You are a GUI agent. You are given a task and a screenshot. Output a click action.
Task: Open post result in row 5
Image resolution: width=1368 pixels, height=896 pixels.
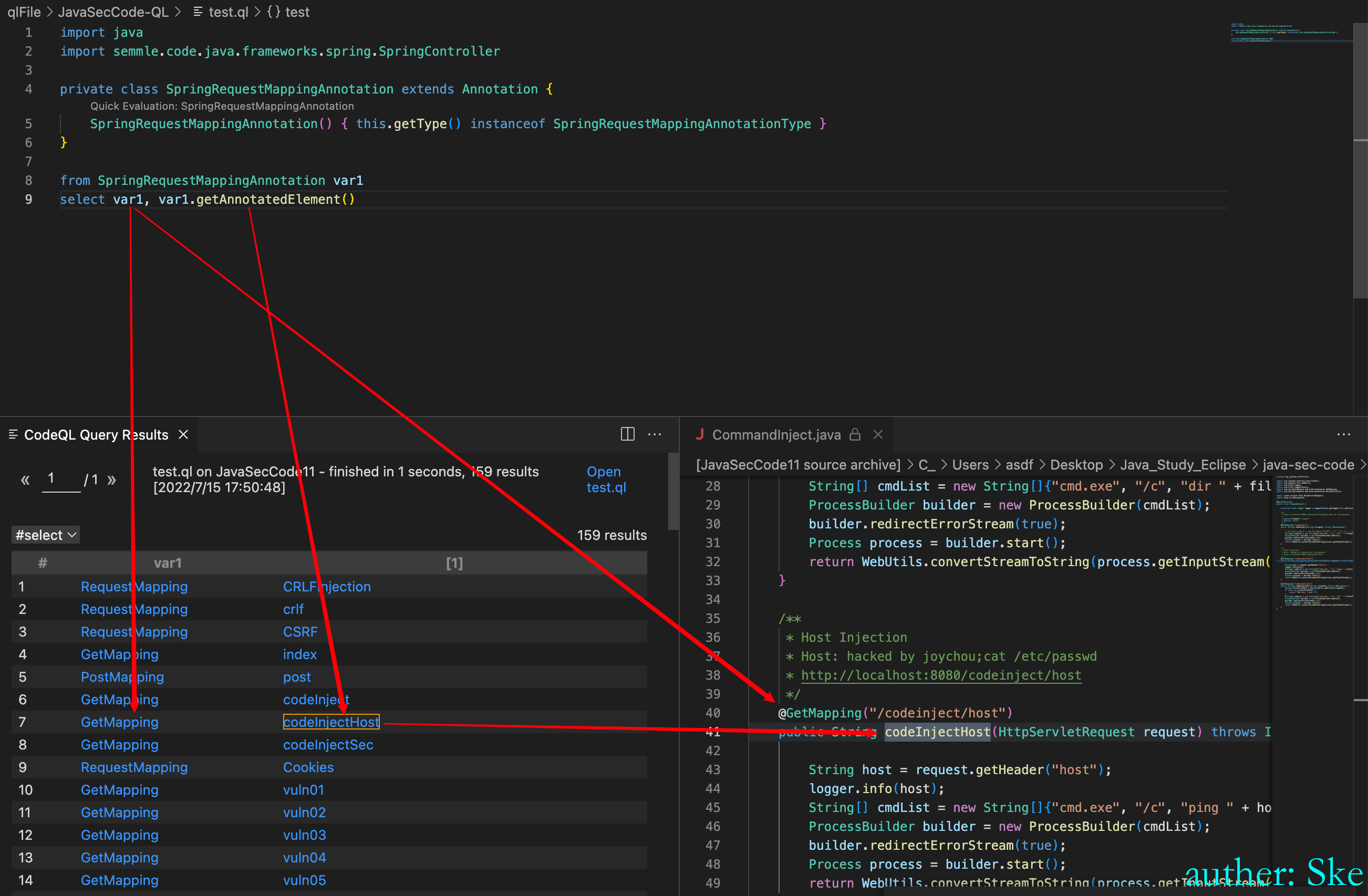point(297,677)
